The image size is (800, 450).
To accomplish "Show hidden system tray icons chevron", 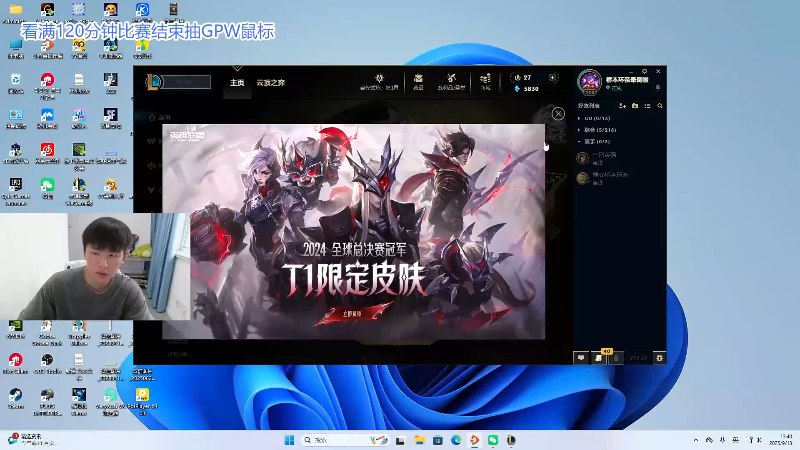I will [x=696, y=440].
